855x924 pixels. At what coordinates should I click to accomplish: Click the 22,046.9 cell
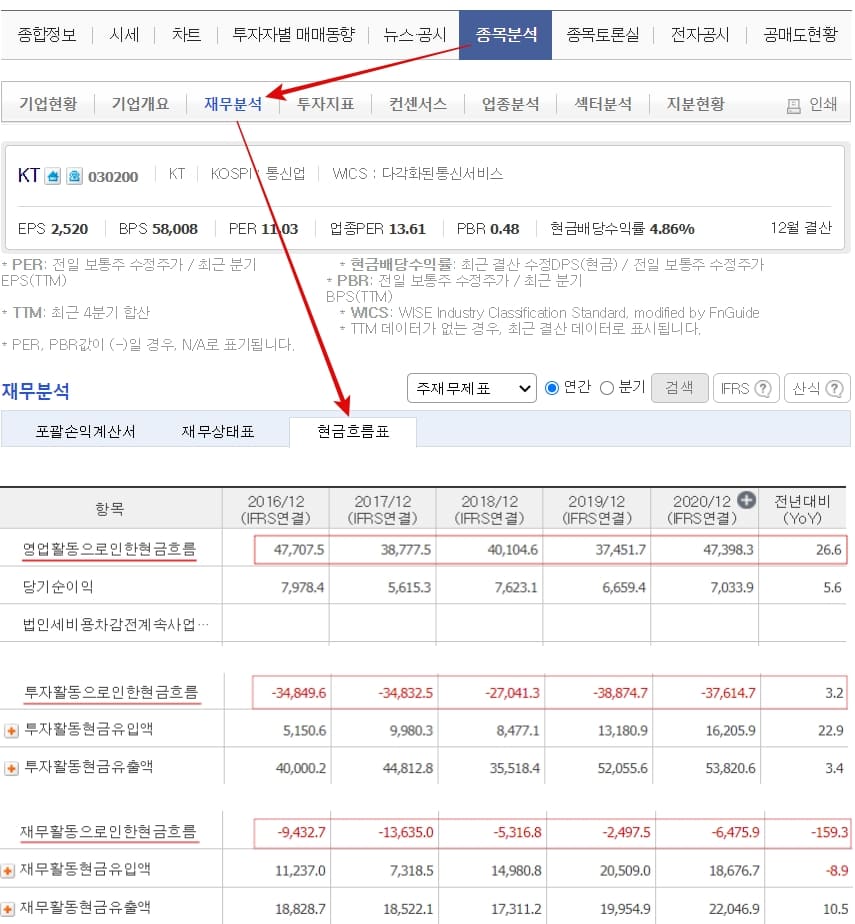pyautogui.click(x=734, y=909)
